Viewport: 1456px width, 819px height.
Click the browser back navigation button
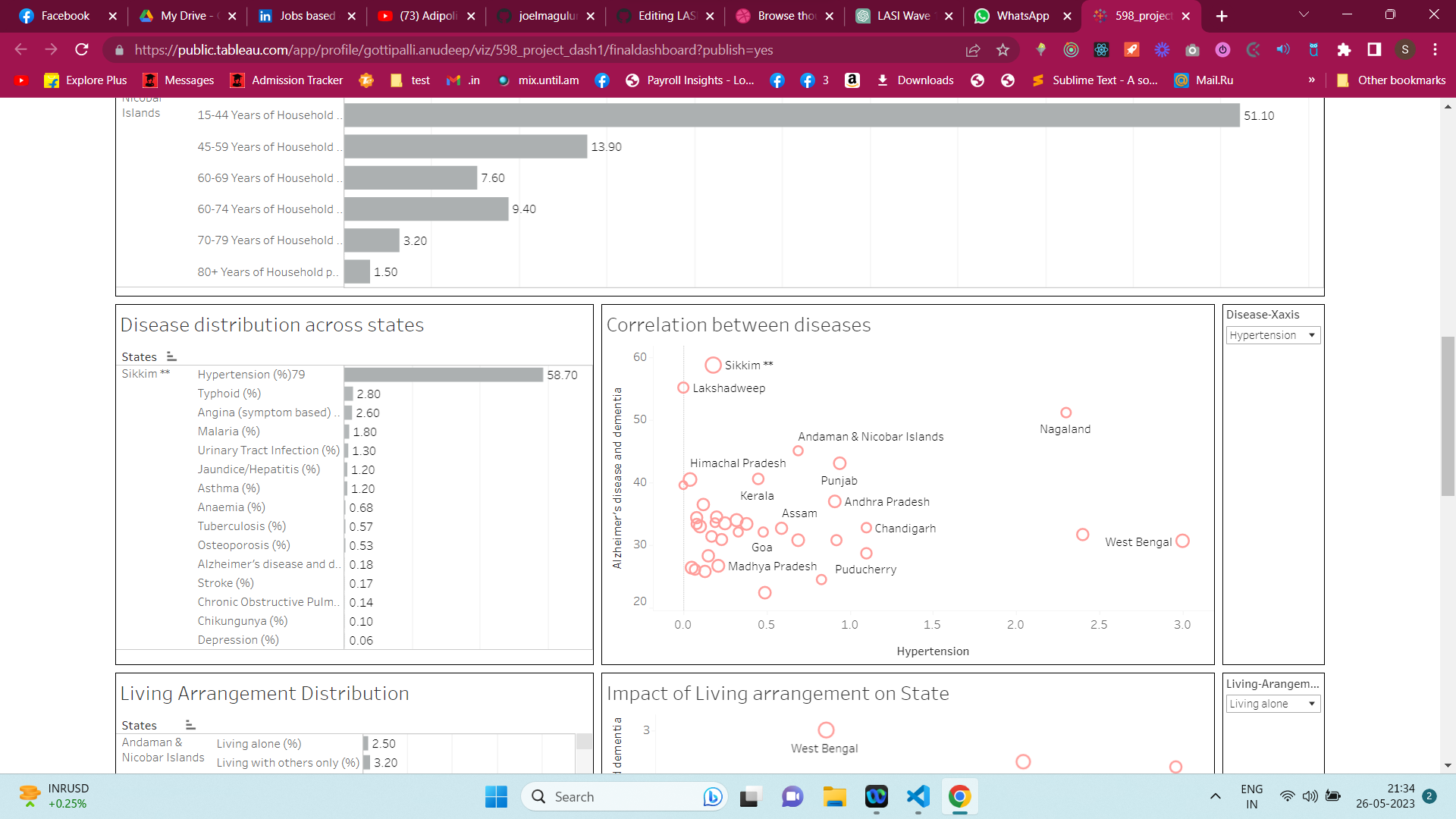pyautogui.click(x=20, y=50)
